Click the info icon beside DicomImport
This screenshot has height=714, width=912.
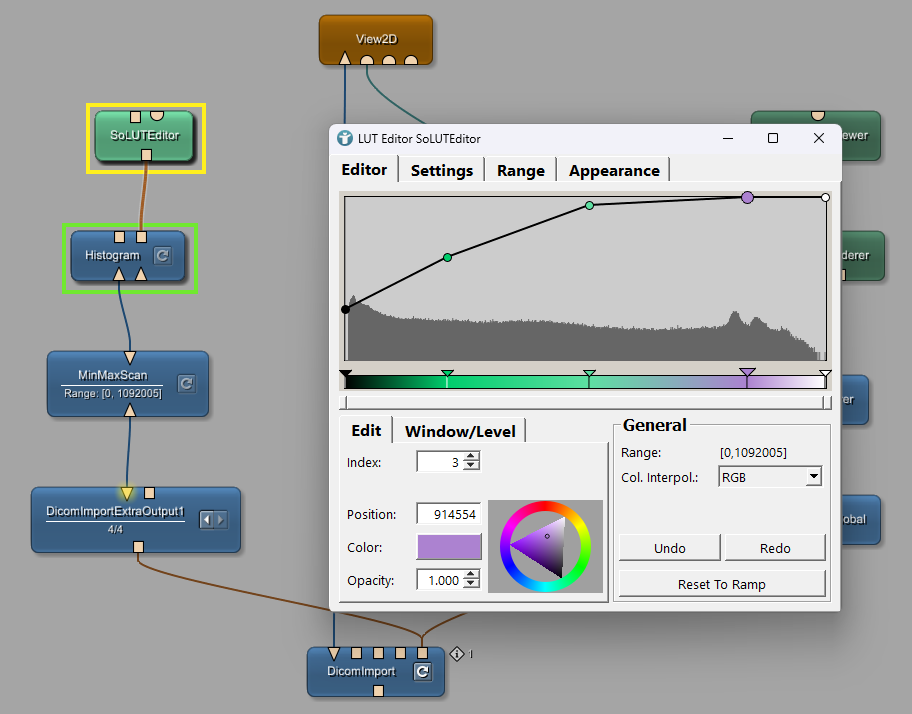pyautogui.click(x=457, y=654)
